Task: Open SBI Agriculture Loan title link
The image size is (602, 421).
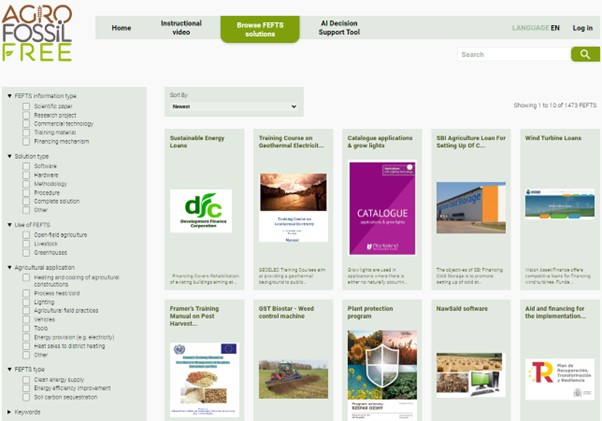Action: point(471,142)
